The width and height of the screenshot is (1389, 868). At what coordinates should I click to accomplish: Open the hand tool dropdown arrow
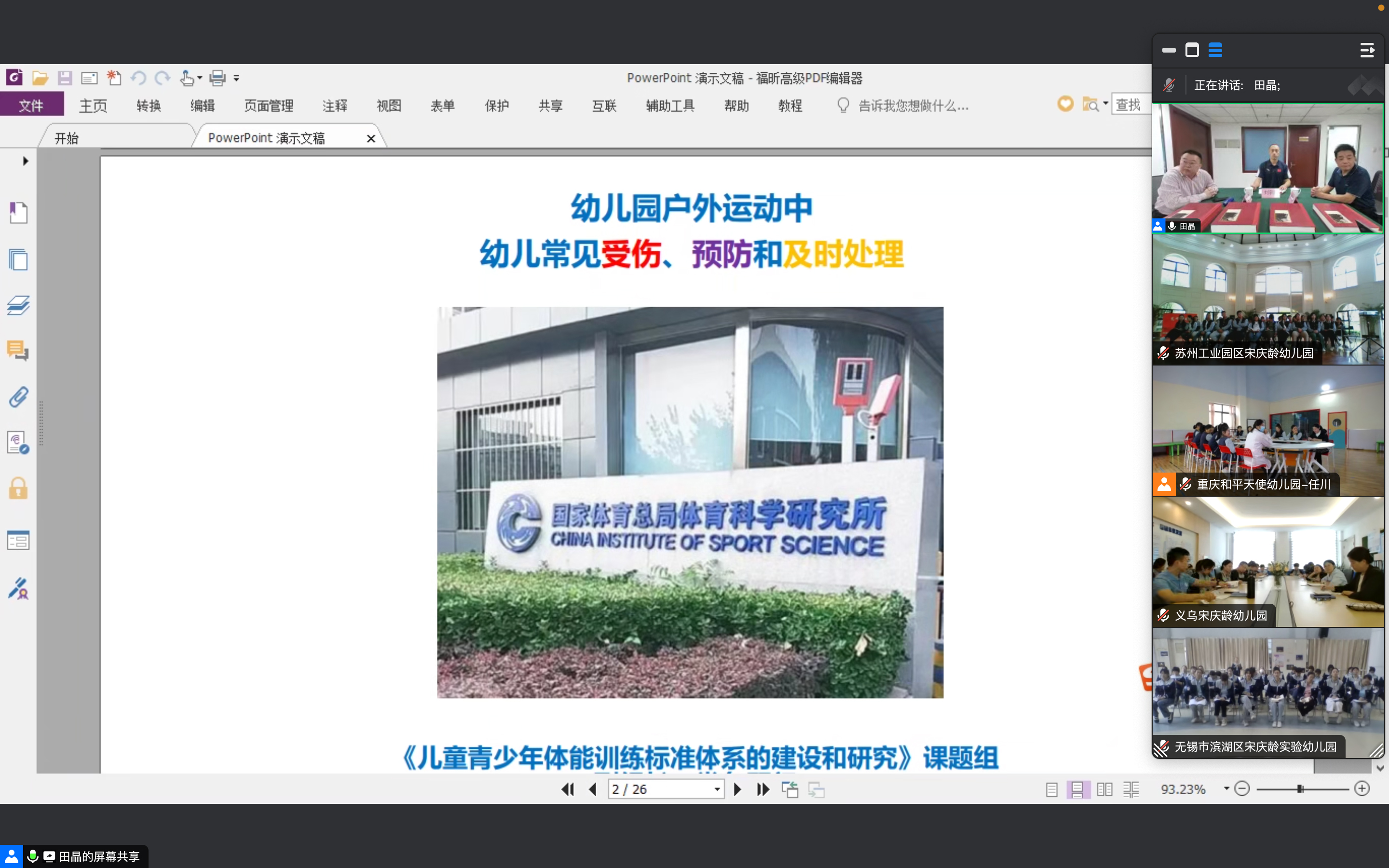click(200, 78)
